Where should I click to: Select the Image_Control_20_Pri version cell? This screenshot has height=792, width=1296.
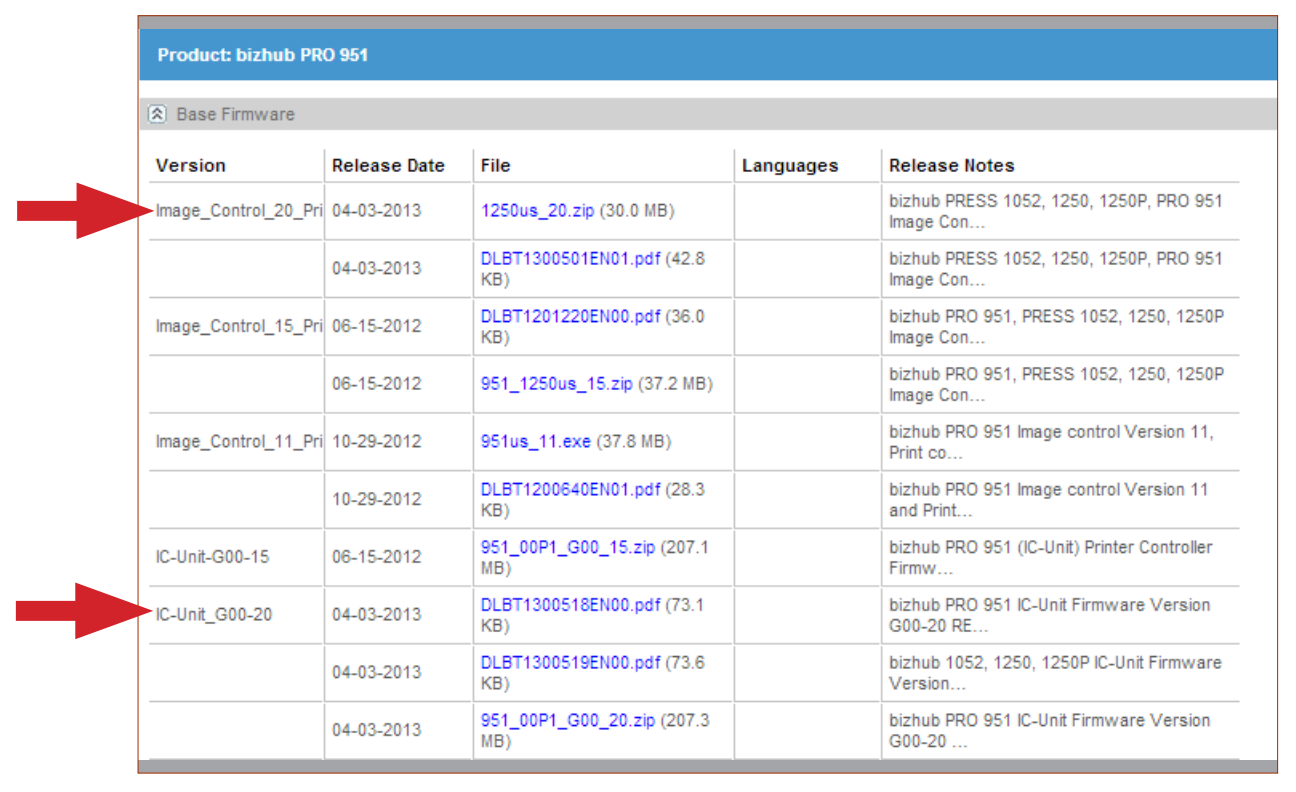point(238,211)
